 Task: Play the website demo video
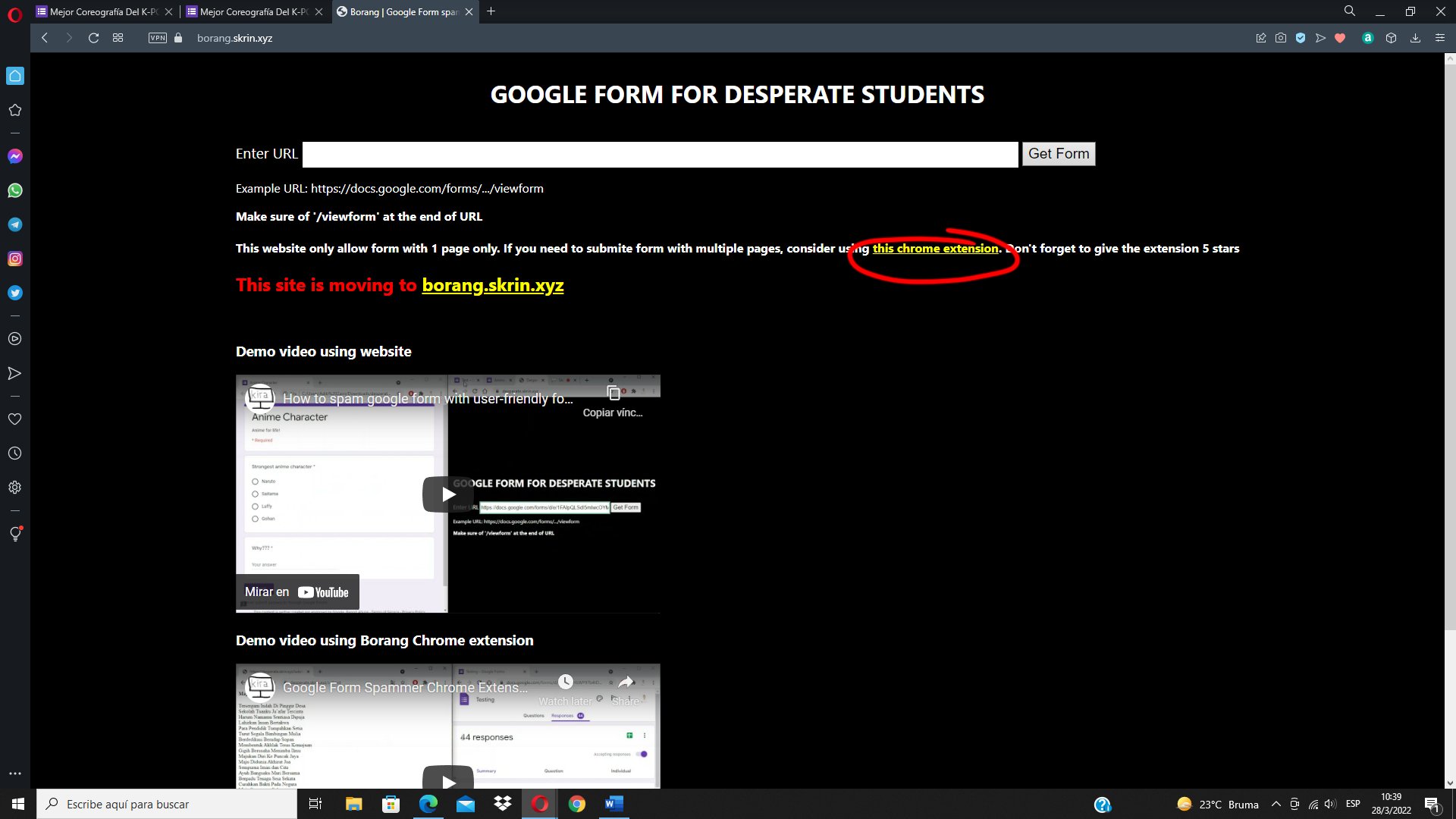tap(448, 494)
